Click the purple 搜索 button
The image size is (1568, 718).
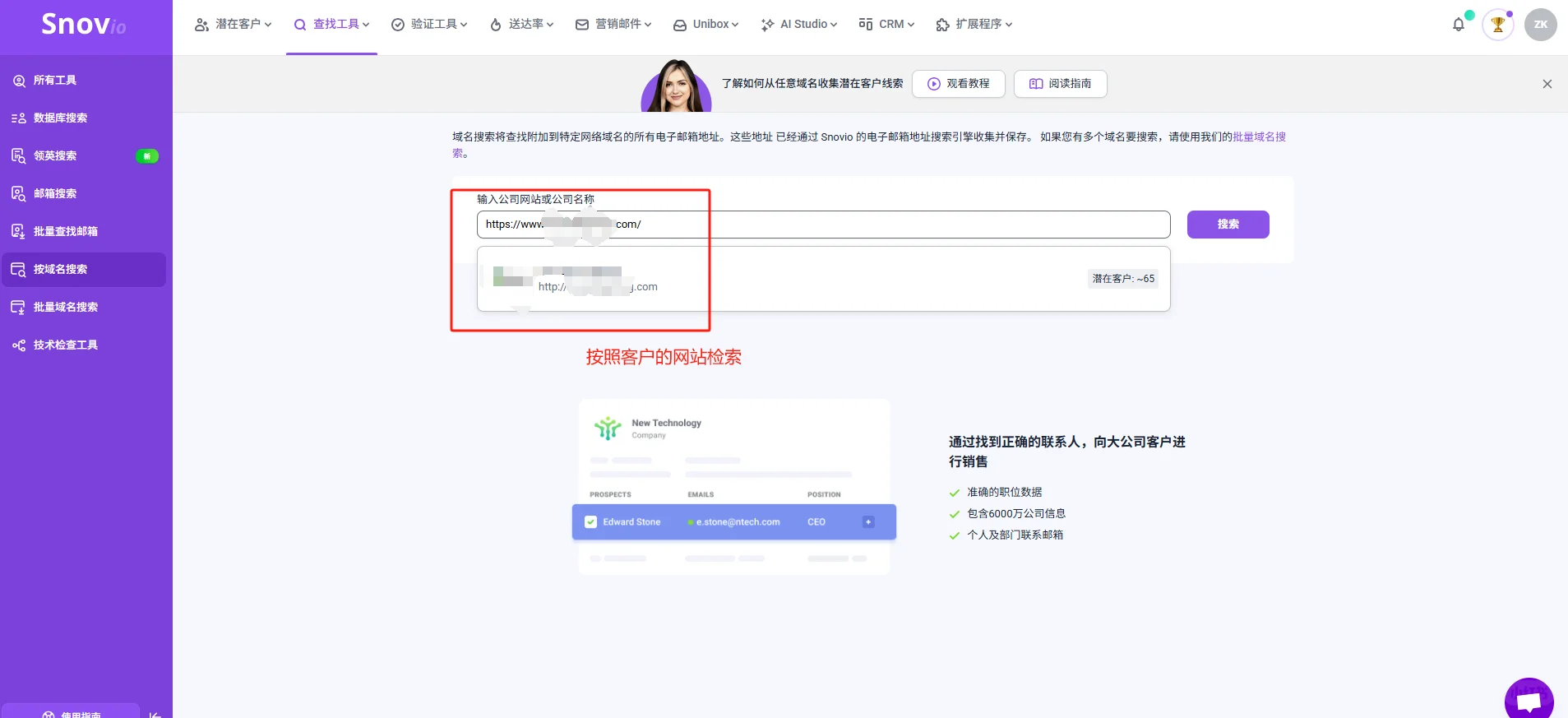(x=1228, y=225)
